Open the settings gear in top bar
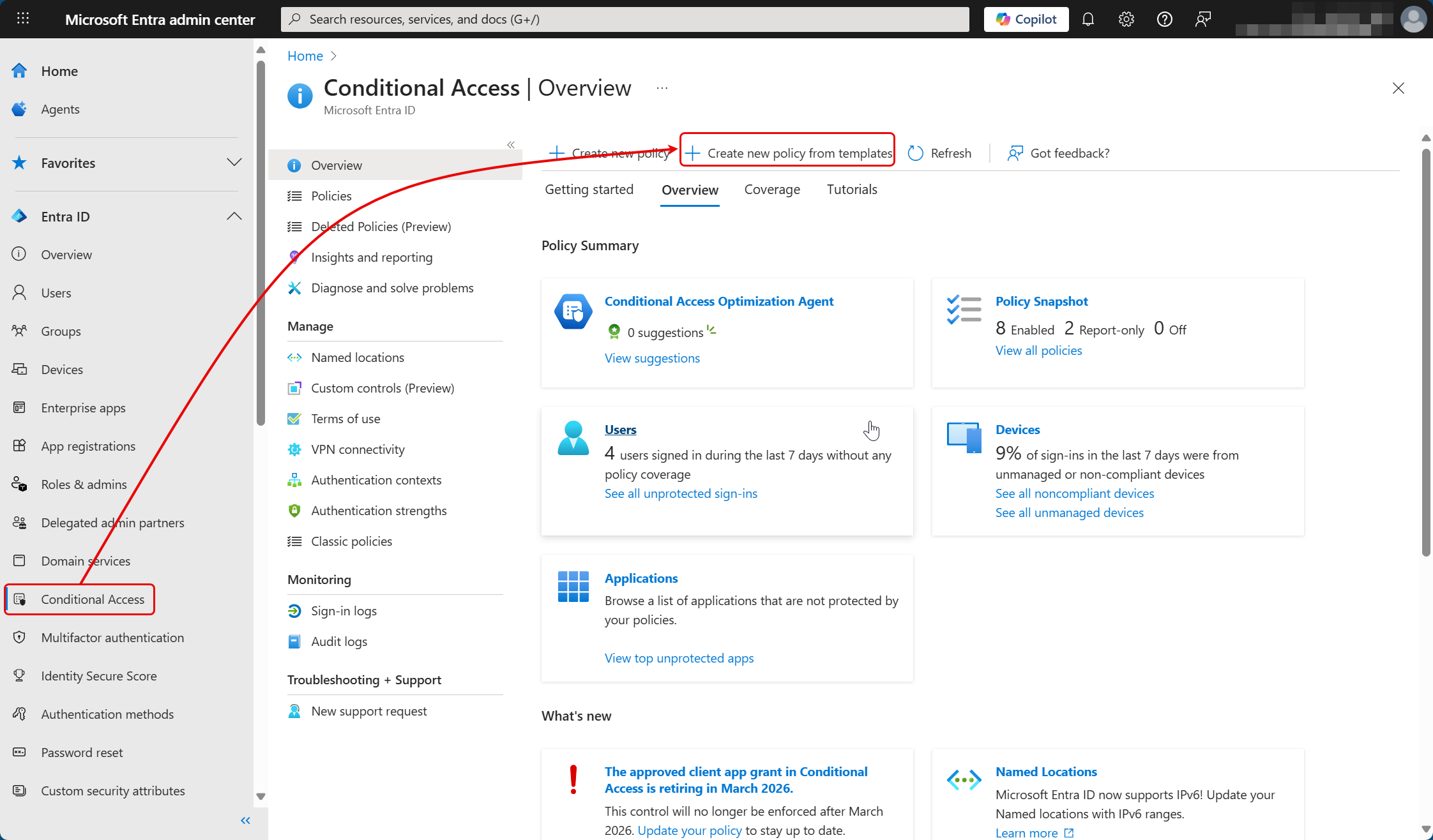The width and height of the screenshot is (1433, 840). tap(1126, 19)
